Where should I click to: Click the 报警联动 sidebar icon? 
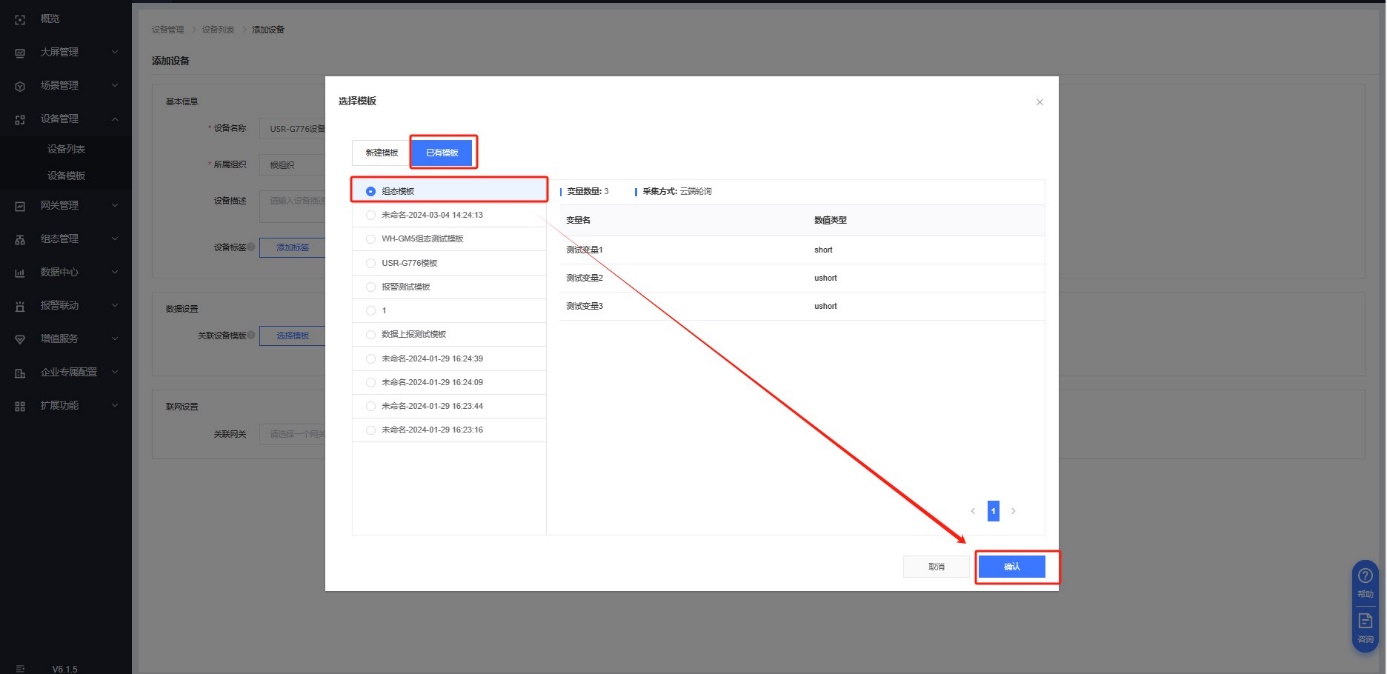[x=20, y=306]
